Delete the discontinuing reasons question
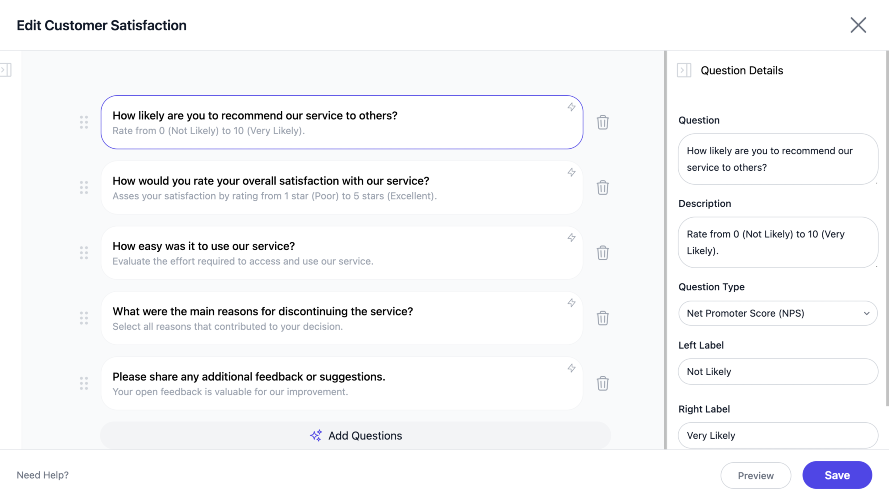889x500 pixels. pos(603,318)
